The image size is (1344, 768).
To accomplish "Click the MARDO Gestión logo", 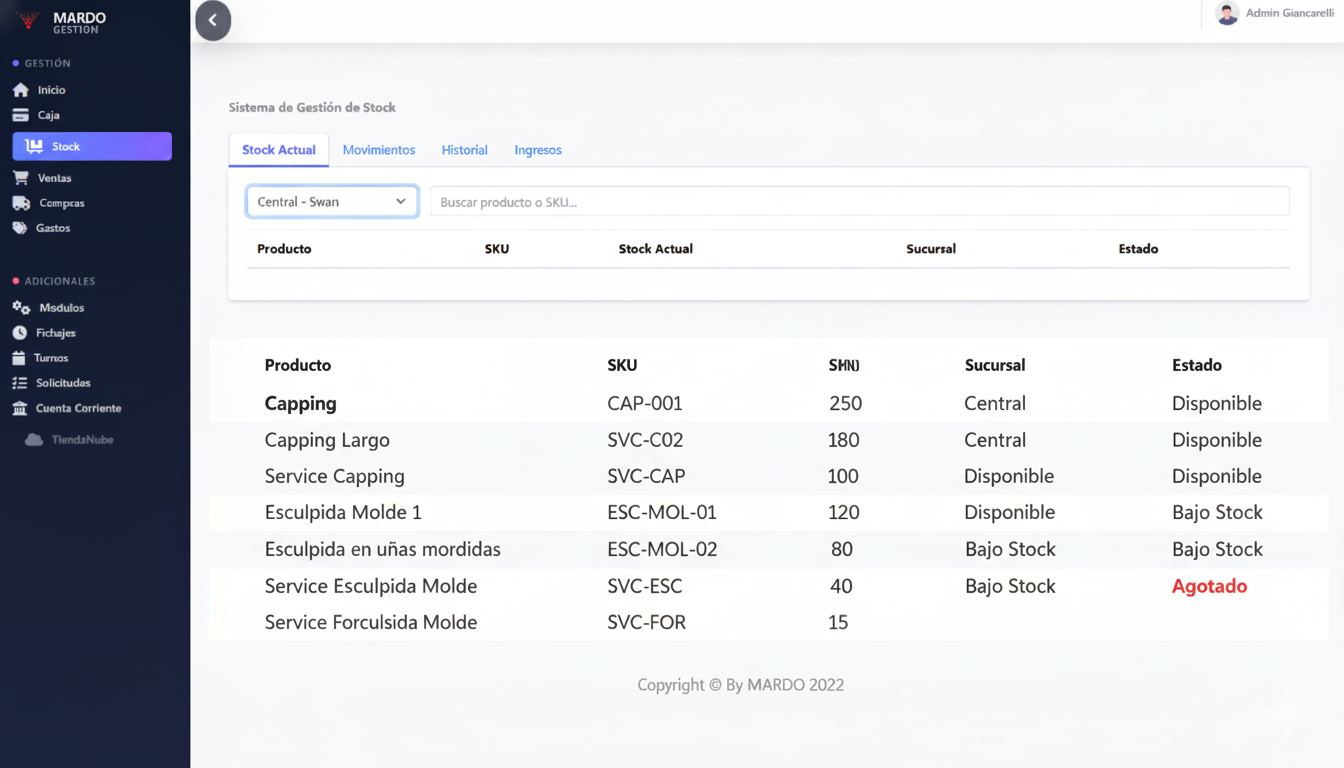I will coord(62,22).
